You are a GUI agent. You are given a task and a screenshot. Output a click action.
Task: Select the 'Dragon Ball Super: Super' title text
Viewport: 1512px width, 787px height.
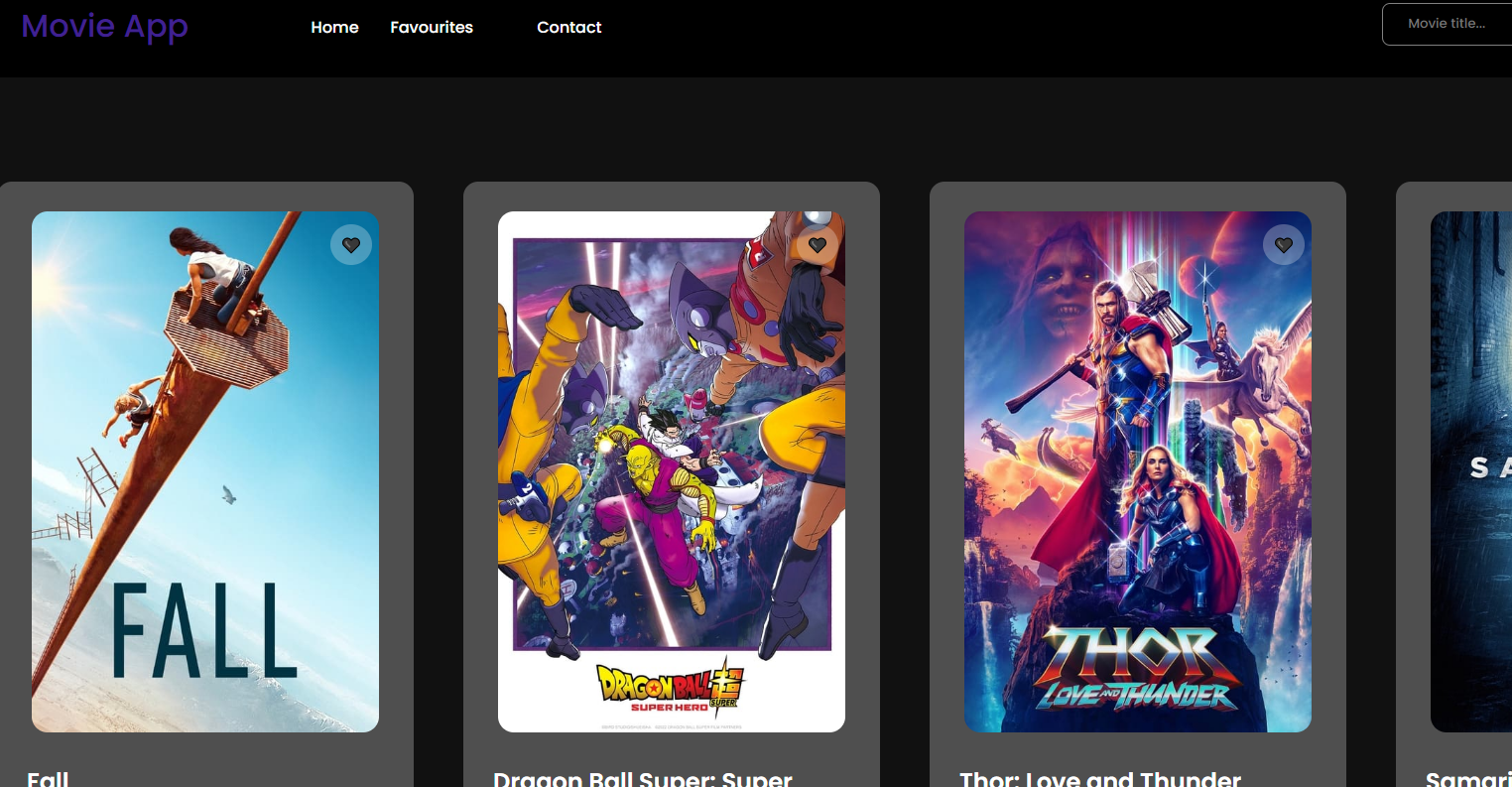coord(643,780)
